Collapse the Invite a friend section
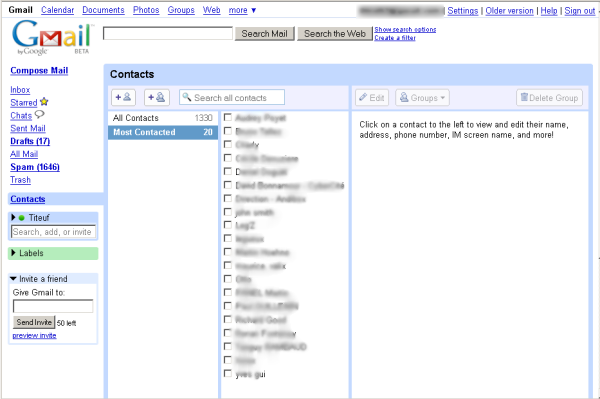 coord(13,278)
